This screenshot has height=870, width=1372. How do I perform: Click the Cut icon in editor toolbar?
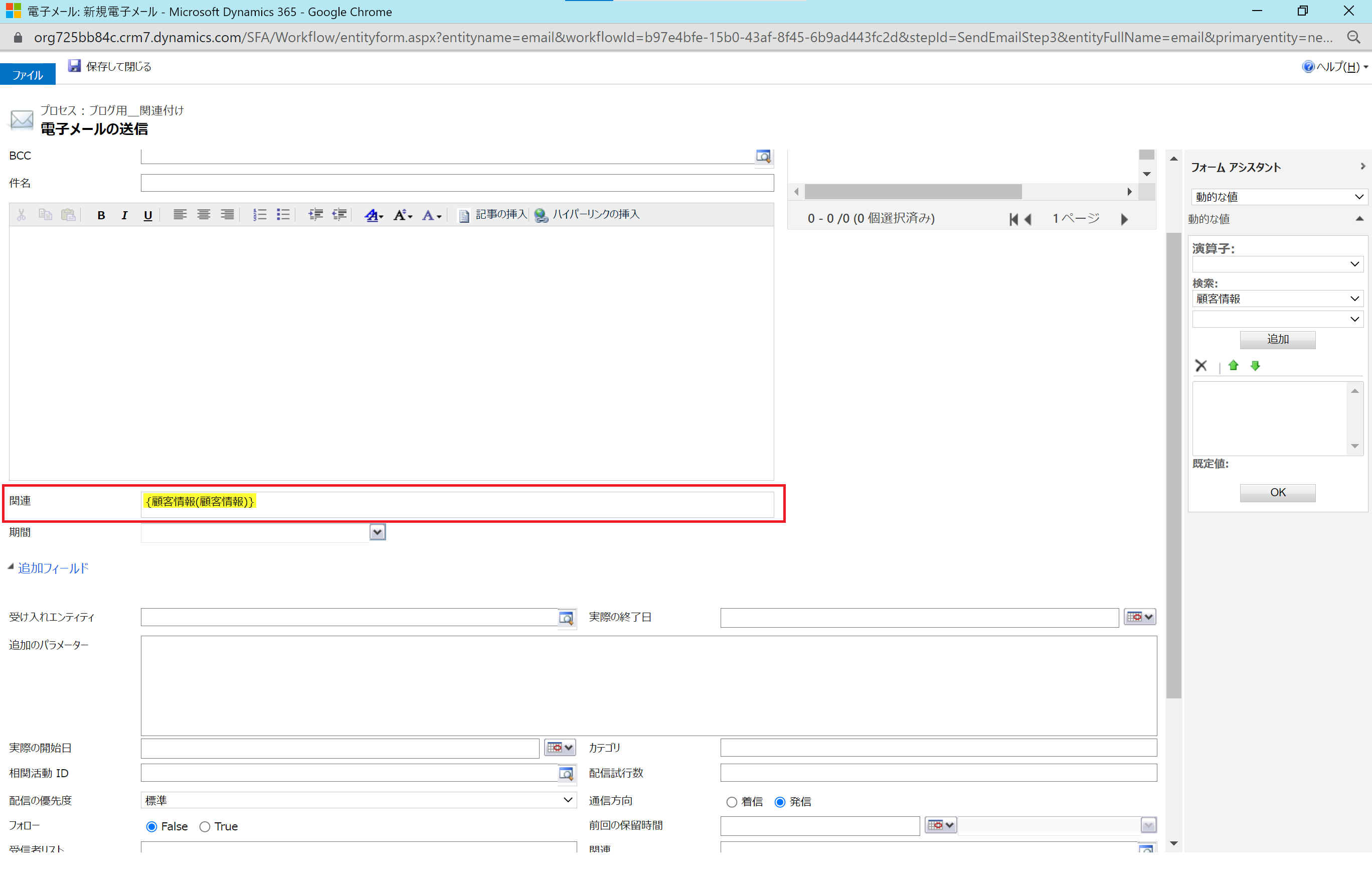(22, 215)
